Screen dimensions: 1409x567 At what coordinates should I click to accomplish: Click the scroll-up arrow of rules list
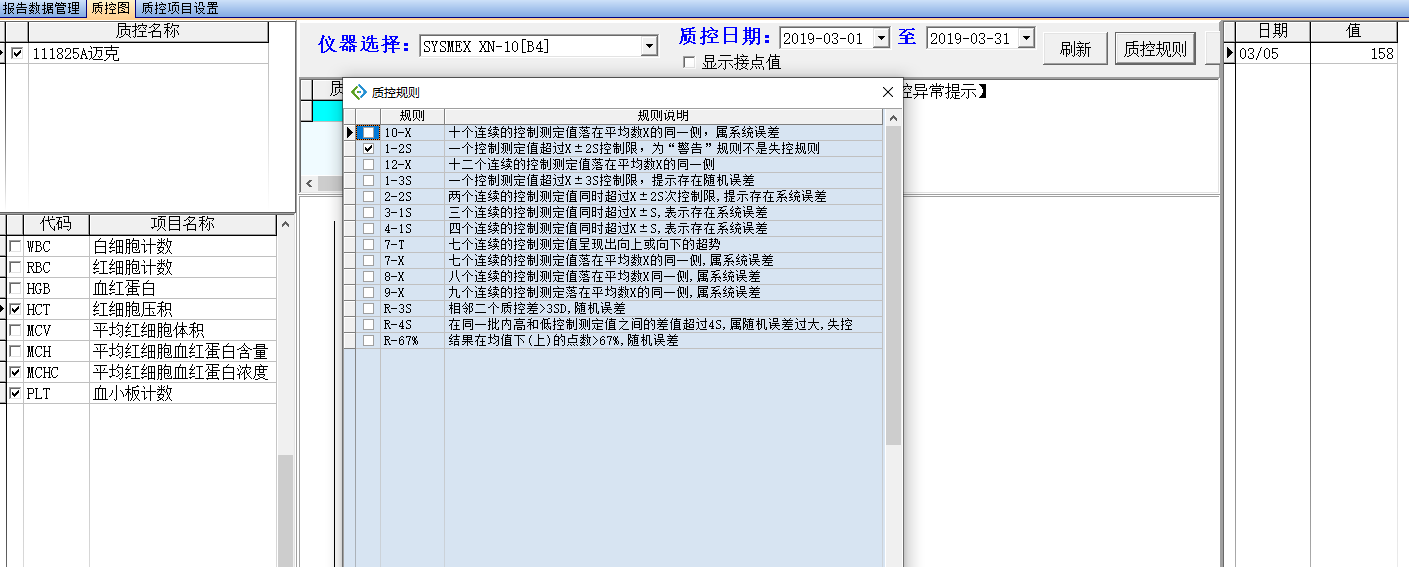[x=892, y=117]
